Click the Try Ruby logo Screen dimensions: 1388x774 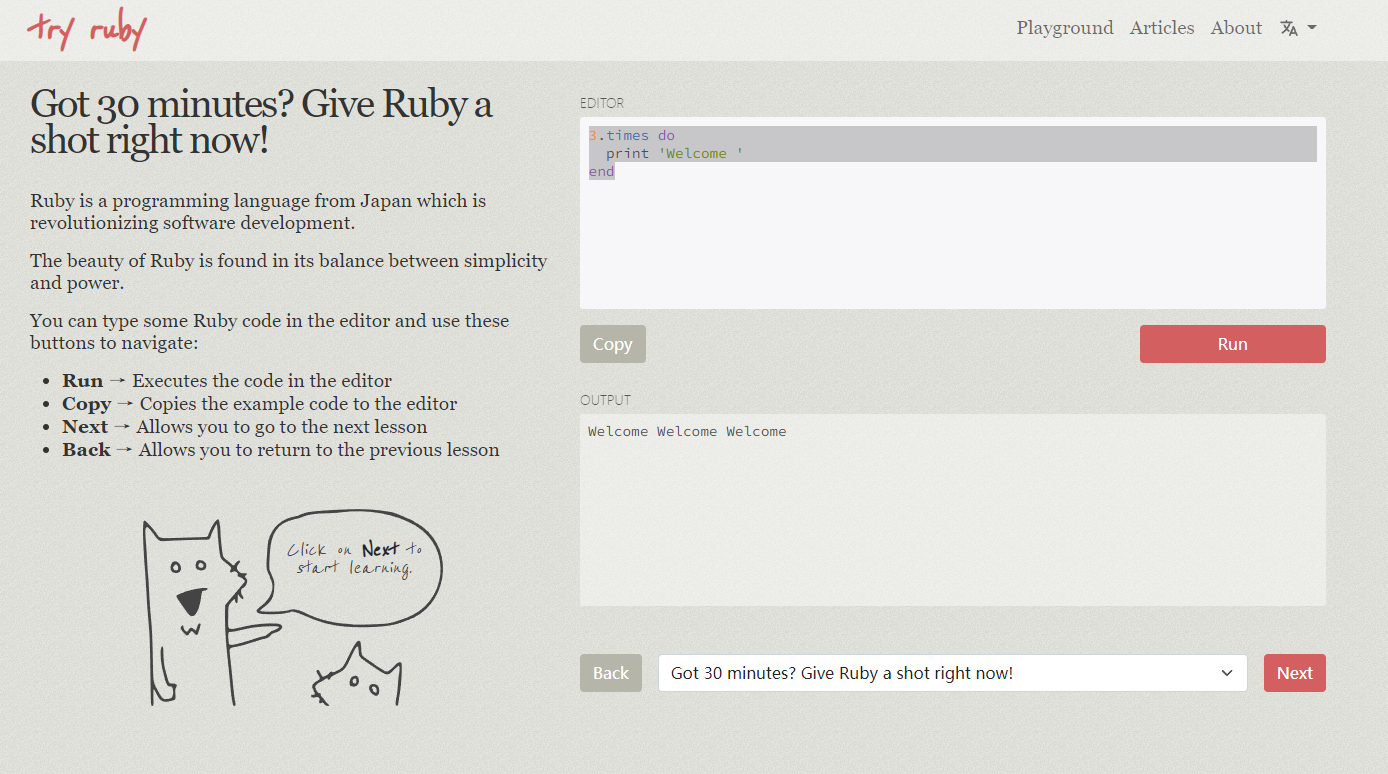point(87,29)
